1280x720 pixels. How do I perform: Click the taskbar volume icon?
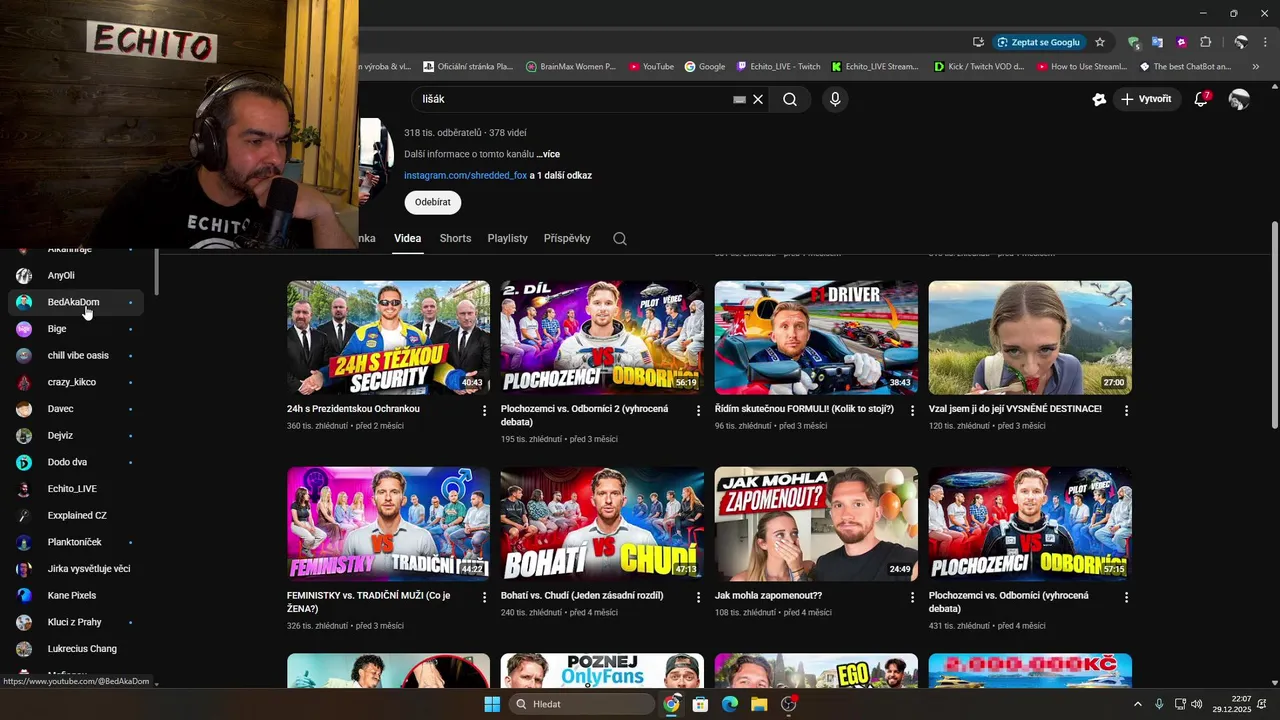1197,704
